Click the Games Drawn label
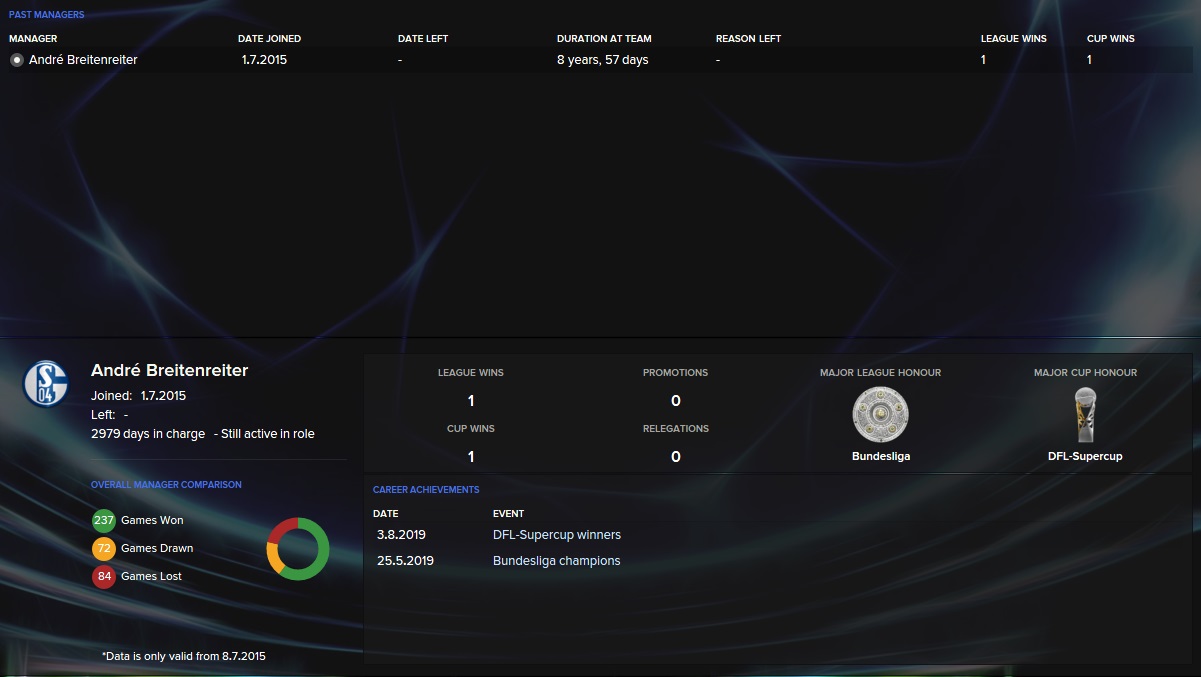The height and width of the screenshot is (677, 1201). point(157,548)
